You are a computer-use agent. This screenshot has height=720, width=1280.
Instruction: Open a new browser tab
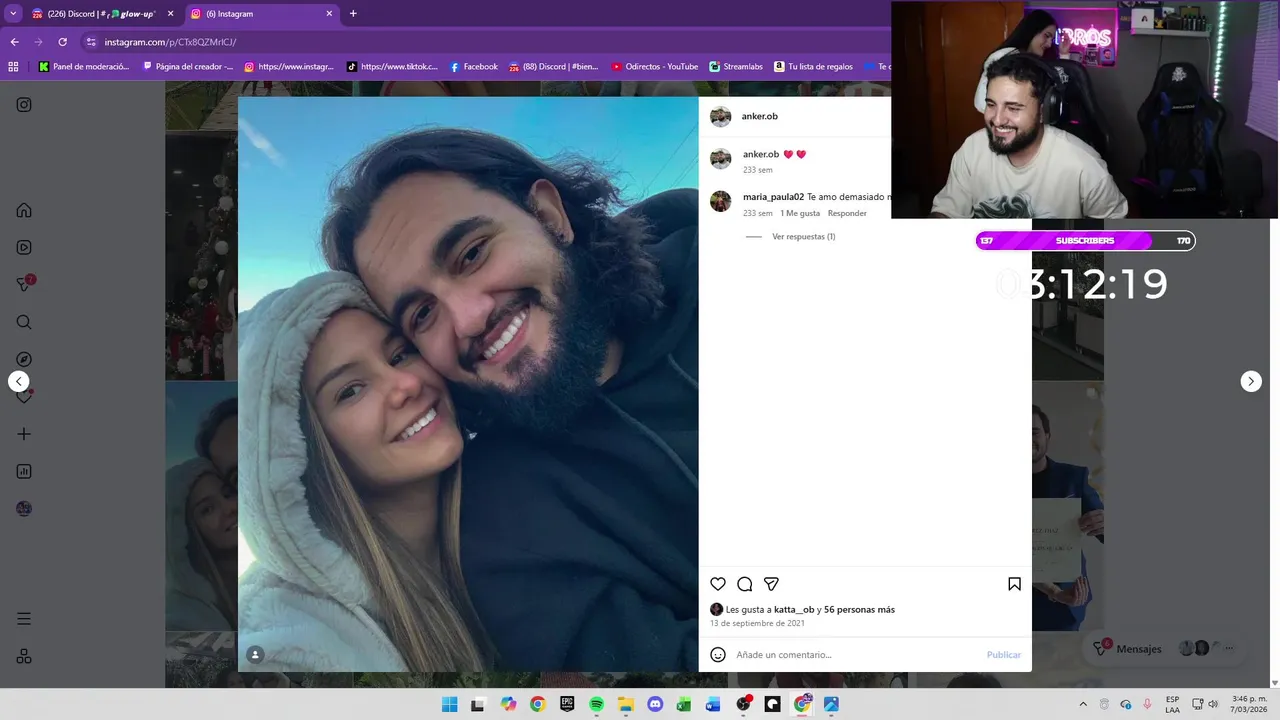(x=353, y=14)
